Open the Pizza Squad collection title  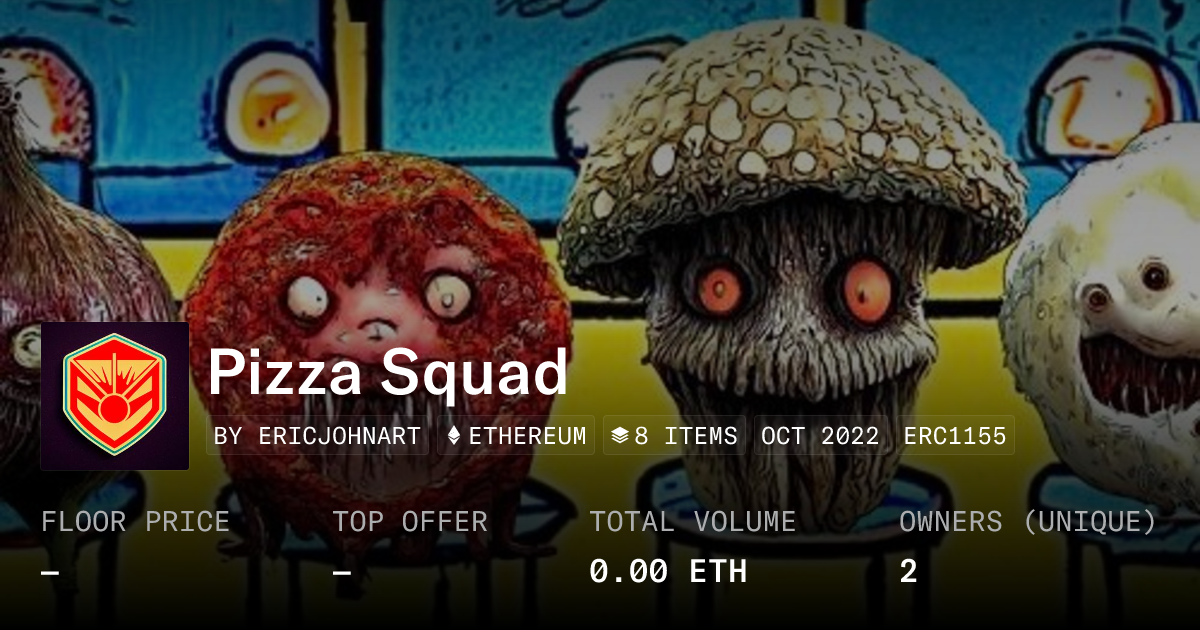pyautogui.click(x=388, y=372)
